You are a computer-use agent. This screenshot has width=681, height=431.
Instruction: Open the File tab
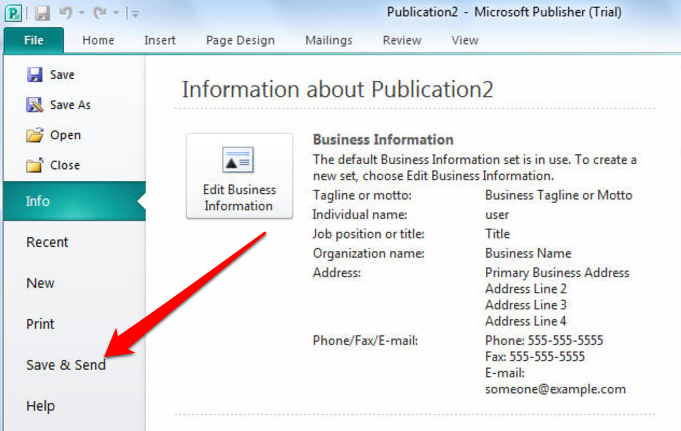pos(34,40)
